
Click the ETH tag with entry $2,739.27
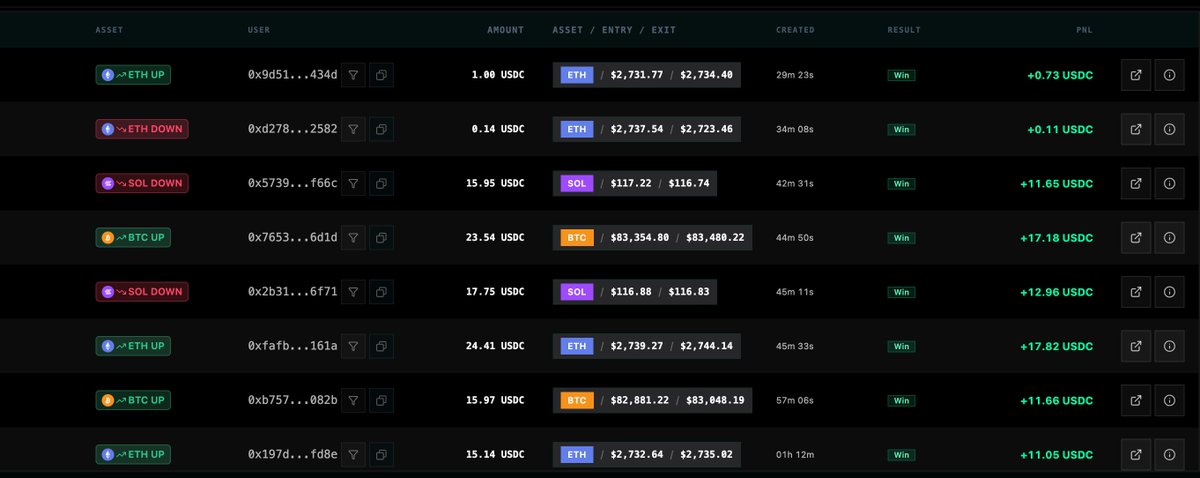coord(576,346)
